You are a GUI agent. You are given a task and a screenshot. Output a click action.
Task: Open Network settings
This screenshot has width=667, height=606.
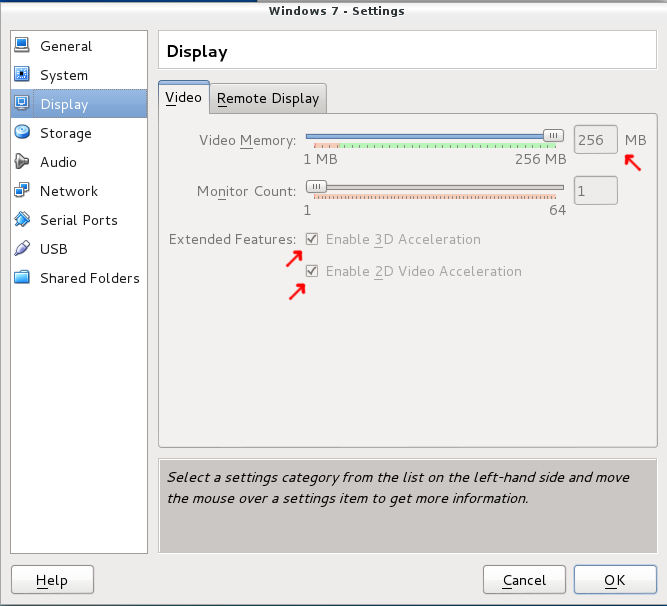coord(79,191)
